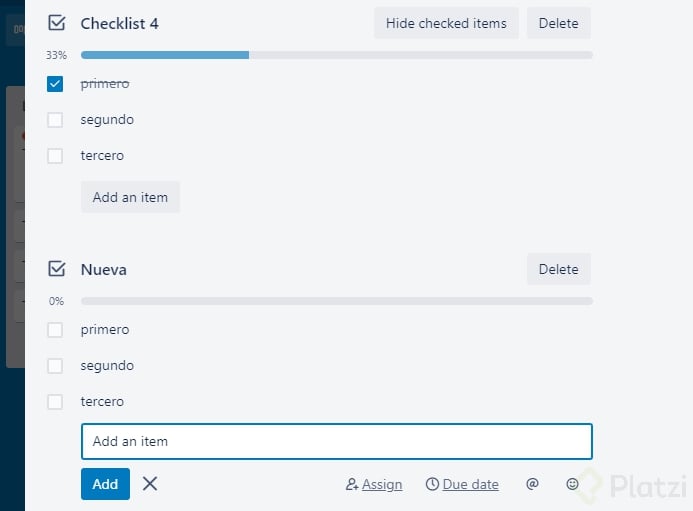Click the Checklist 4 header icon
This screenshot has height=511, width=693.
pyautogui.click(x=56, y=23)
